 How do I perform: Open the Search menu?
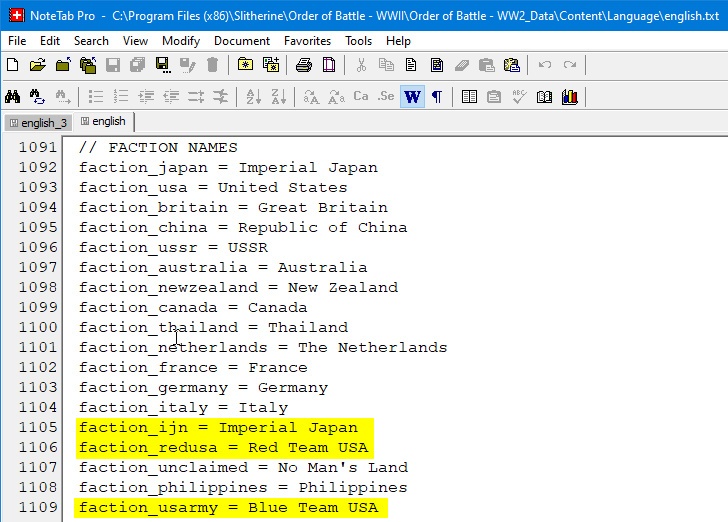coord(91,41)
